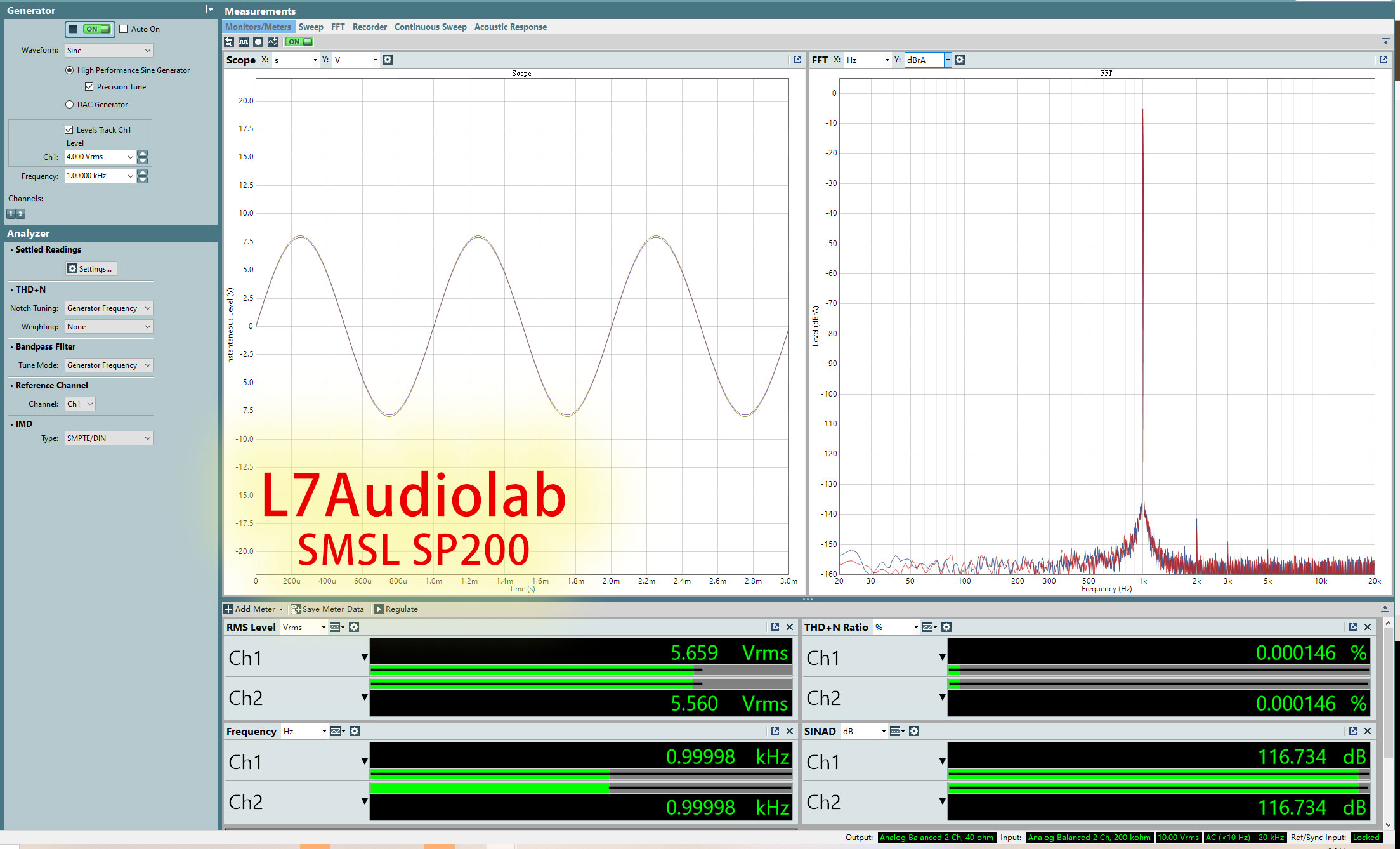
Task: Close the SINAD meter
Action: [x=1368, y=731]
